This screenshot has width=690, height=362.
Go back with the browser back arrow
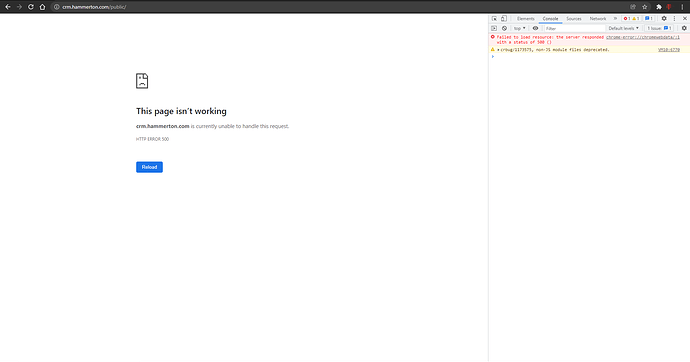[7, 7]
